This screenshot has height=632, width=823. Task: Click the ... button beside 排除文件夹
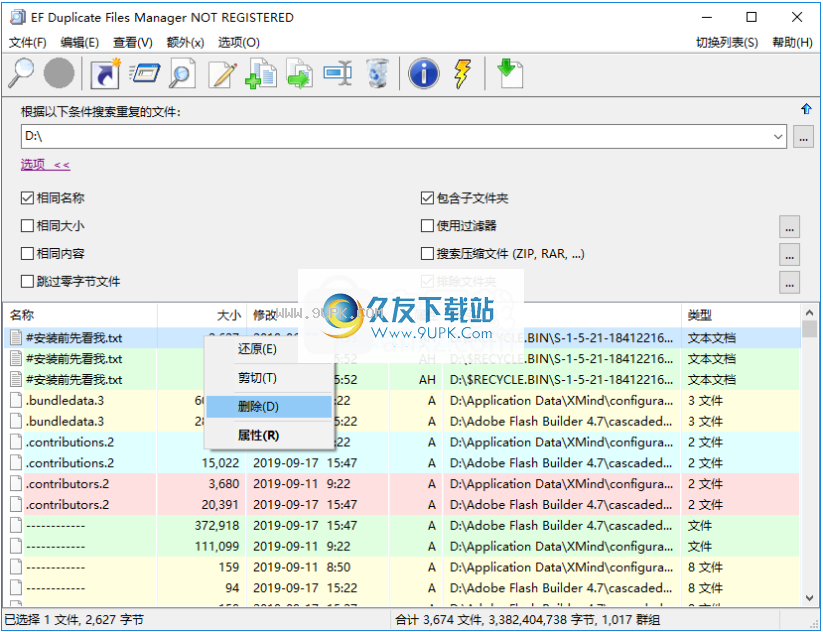click(x=789, y=282)
